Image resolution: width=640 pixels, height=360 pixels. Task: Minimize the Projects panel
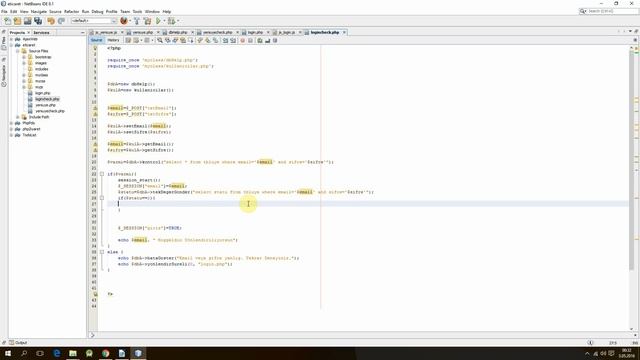tap(82, 33)
